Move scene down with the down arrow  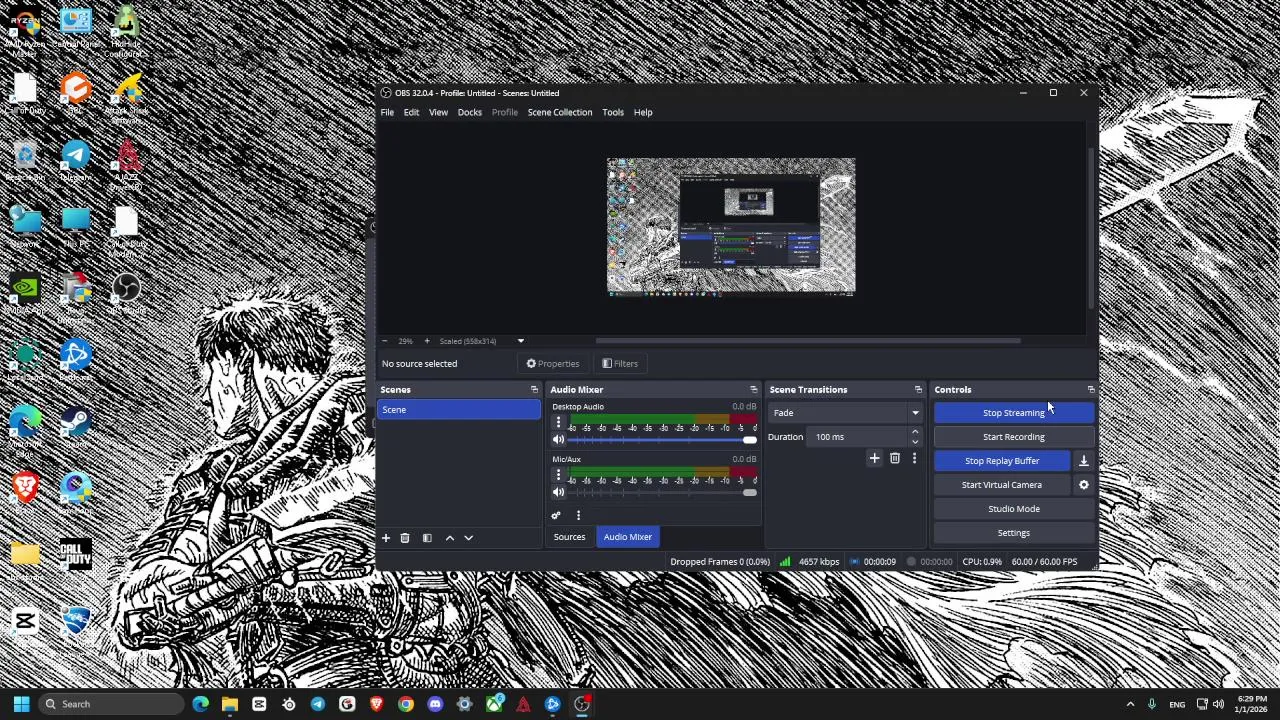point(468,538)
